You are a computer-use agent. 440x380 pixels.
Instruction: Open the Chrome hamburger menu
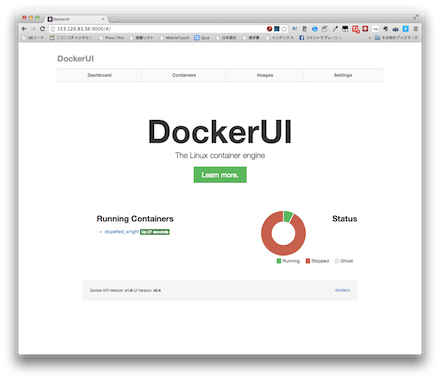click(x=416, y=29)
